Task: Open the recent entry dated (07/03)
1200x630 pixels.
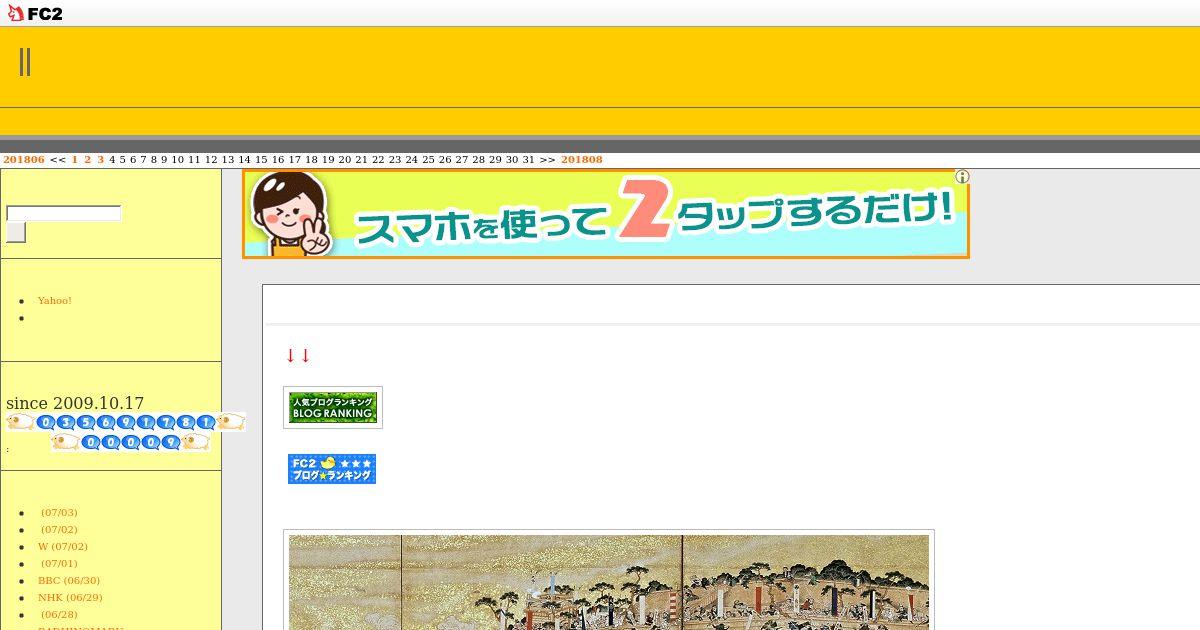Action: tap(59, 512)
